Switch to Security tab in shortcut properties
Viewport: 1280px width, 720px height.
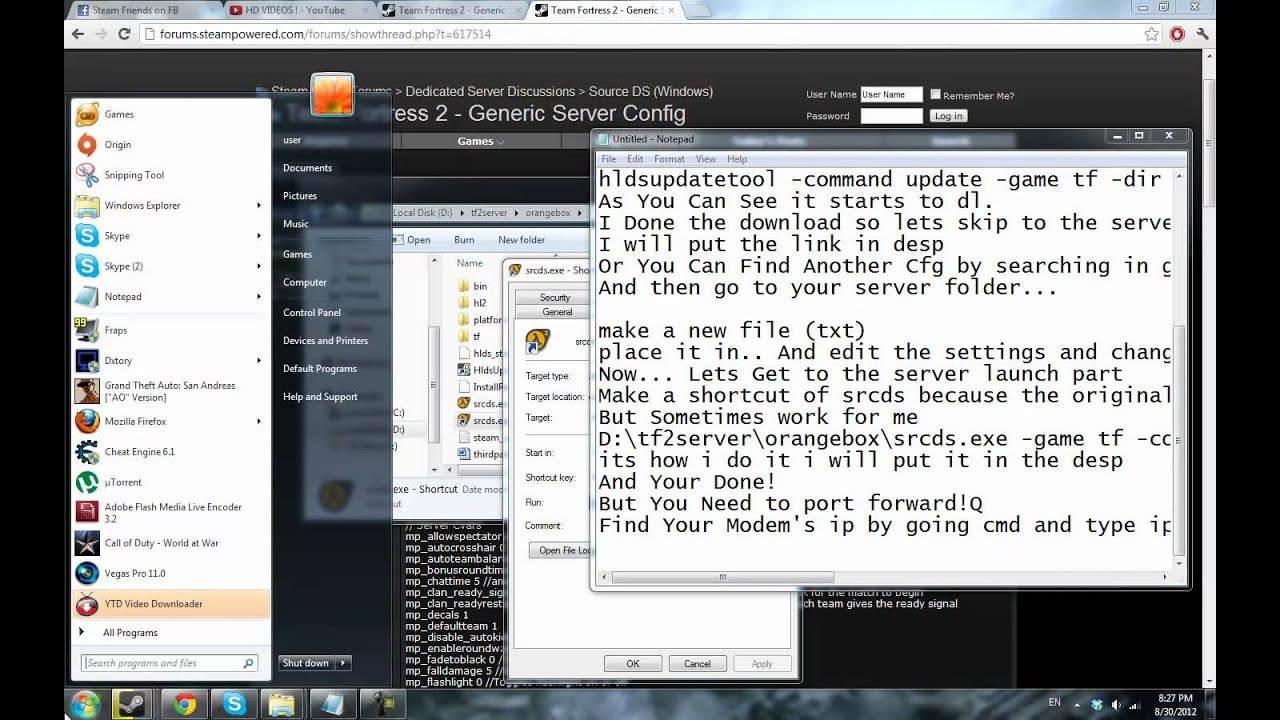coord(555,297)
